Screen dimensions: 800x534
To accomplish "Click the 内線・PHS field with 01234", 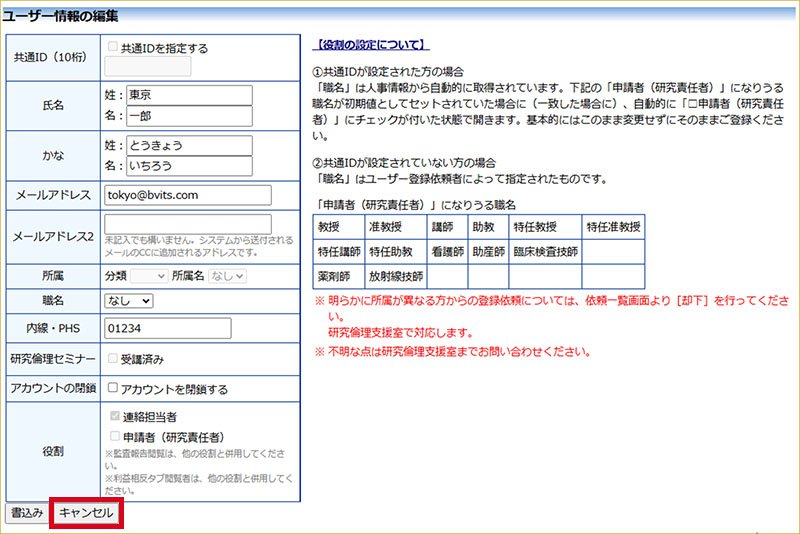I will coord(168,328).
